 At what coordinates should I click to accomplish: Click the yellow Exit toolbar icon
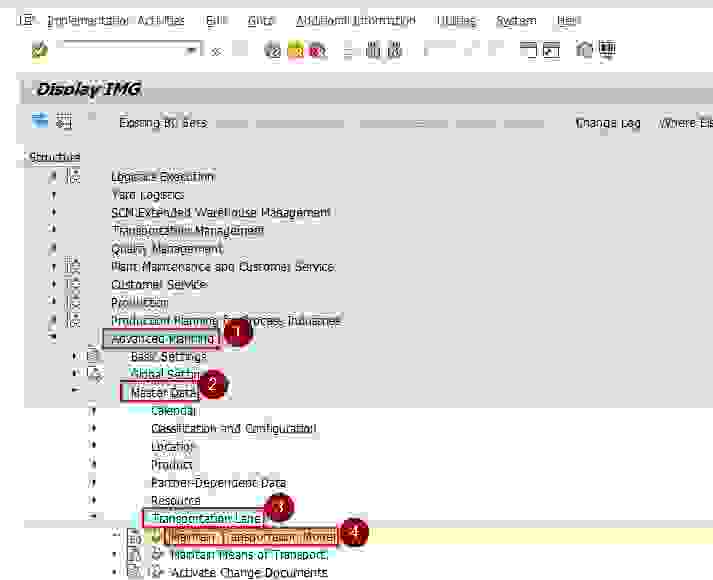tap(296, 50)
